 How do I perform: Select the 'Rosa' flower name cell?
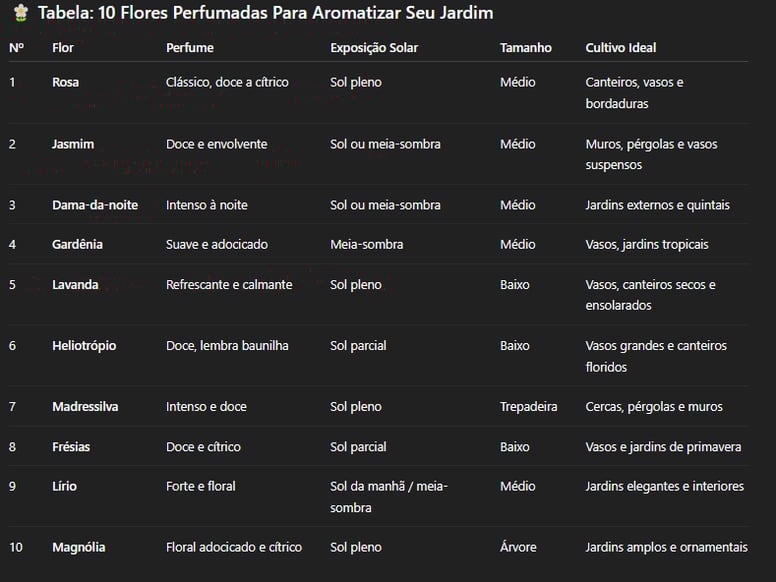click(x=65, y=82)
